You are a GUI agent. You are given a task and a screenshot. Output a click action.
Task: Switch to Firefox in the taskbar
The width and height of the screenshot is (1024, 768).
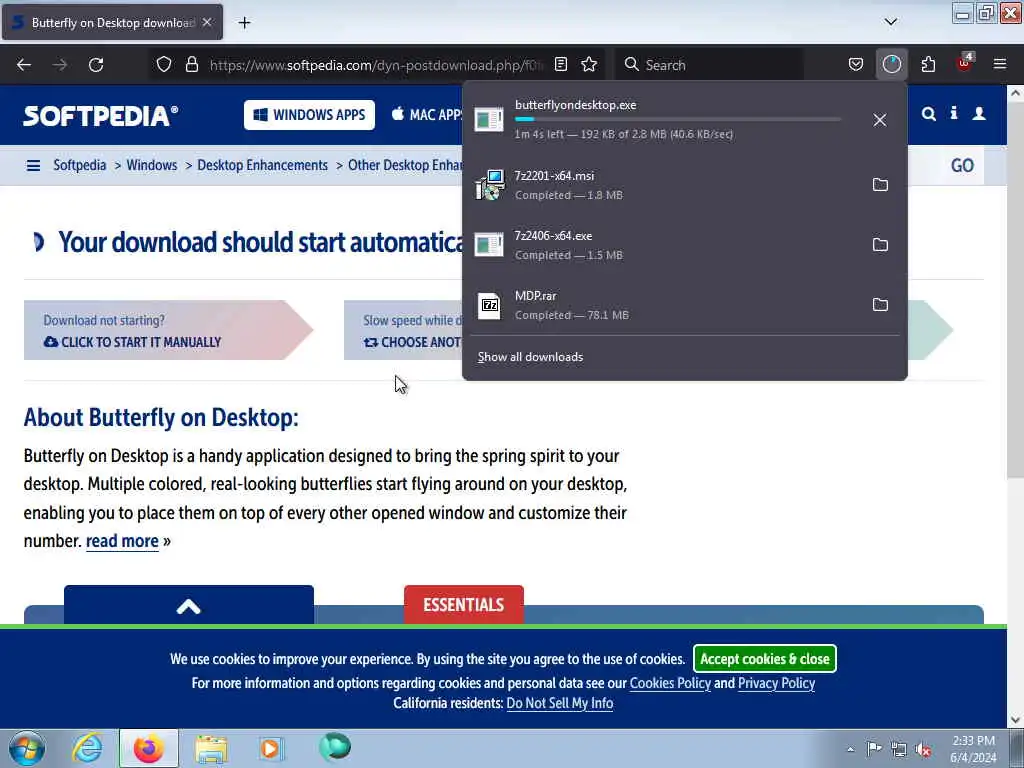[149, 748]
